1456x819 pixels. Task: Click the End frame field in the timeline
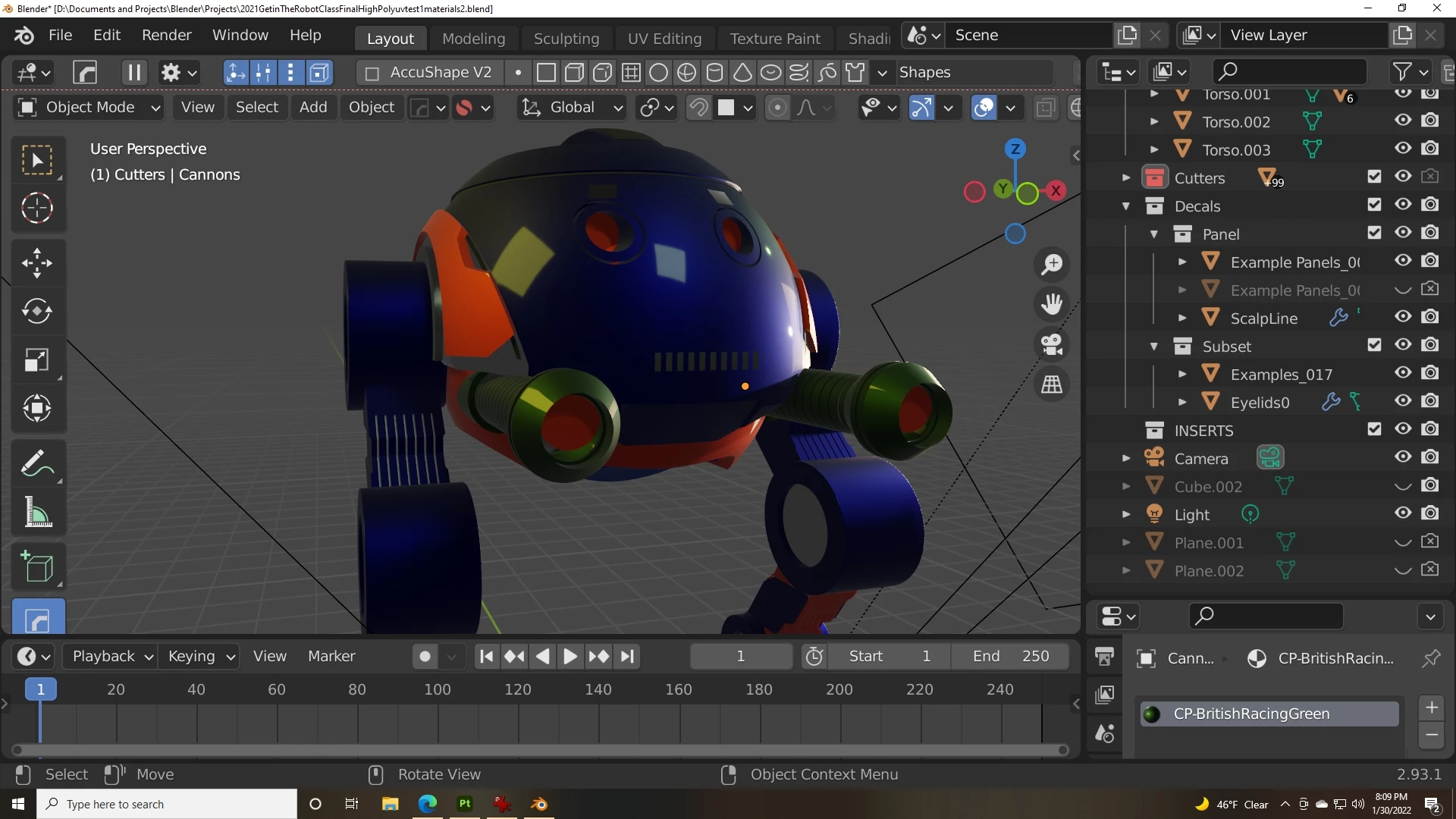tap(1010, 656)
